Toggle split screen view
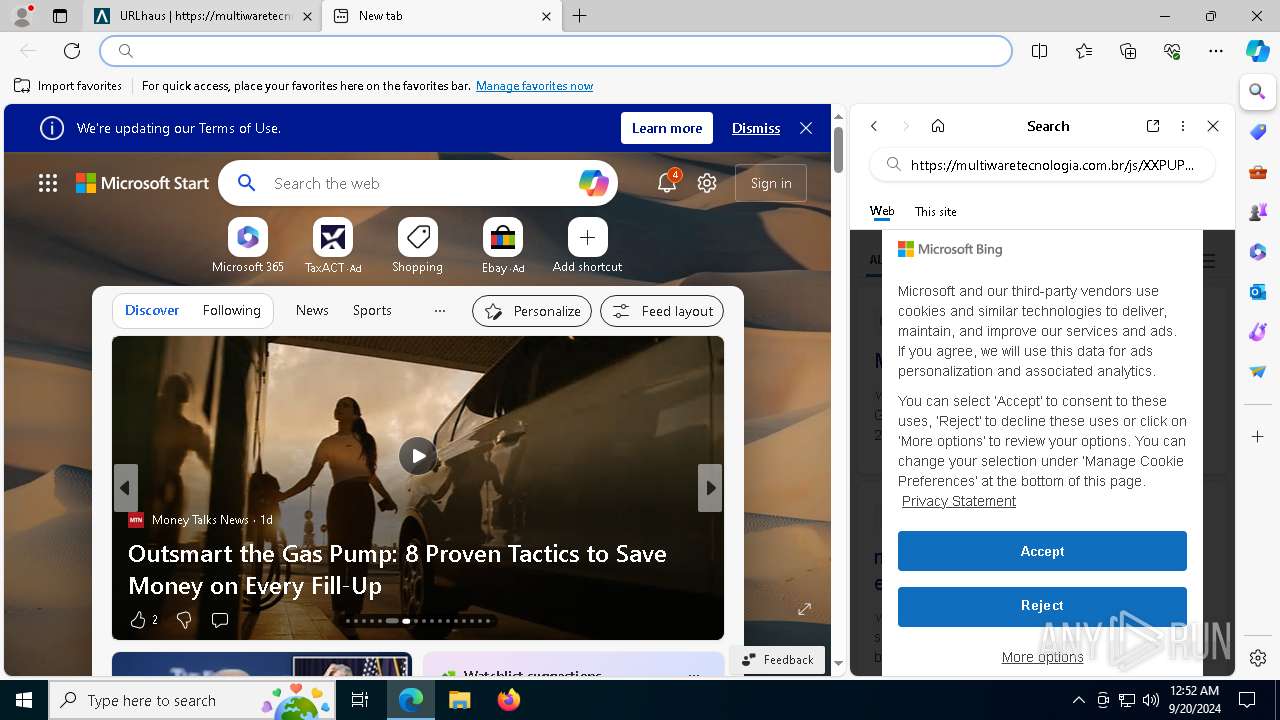The height and width of the screenshot is (720, 1280). click(x=1040, y=51)
